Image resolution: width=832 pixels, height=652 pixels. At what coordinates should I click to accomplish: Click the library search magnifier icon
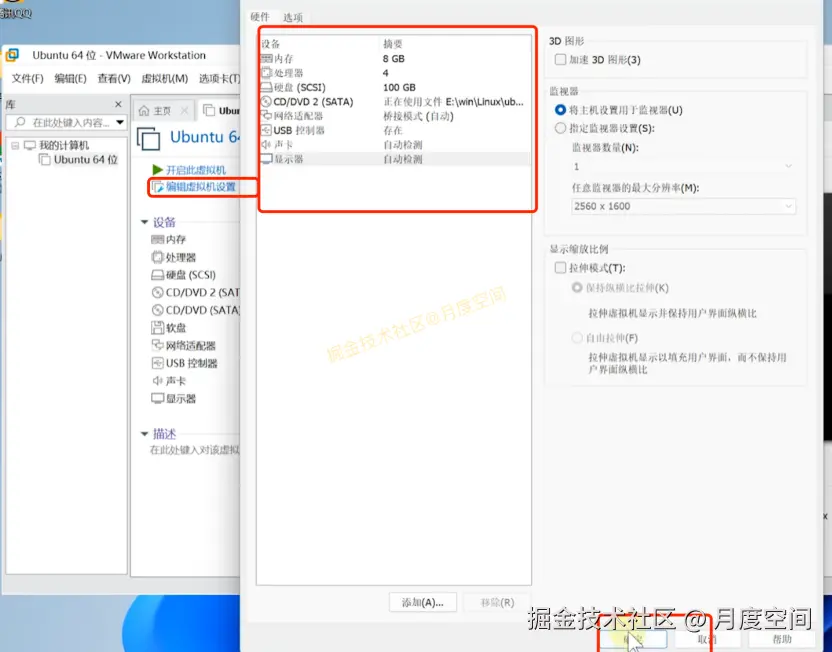click(20, 123)
